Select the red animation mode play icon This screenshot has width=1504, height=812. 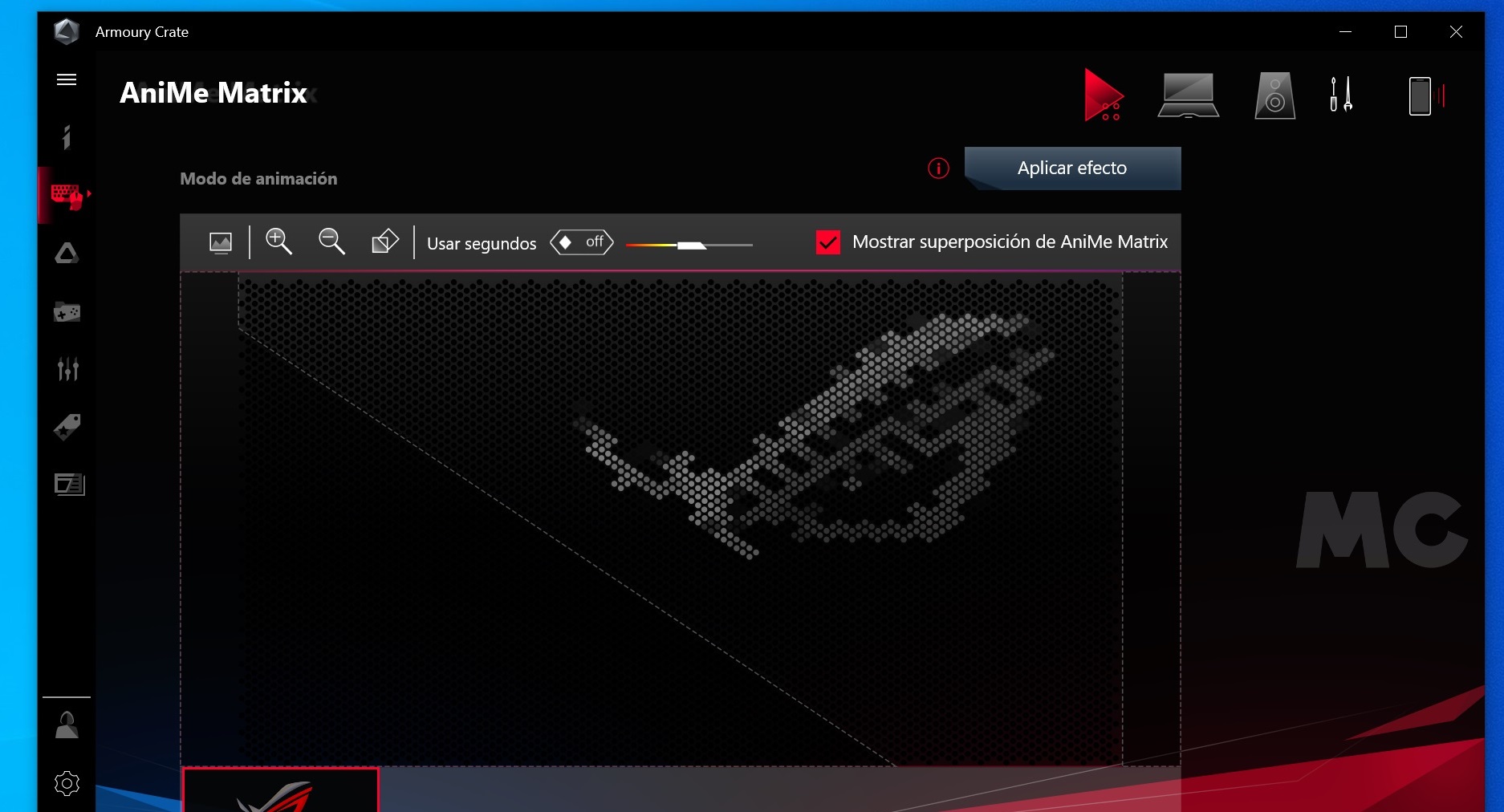point(1103,95)
